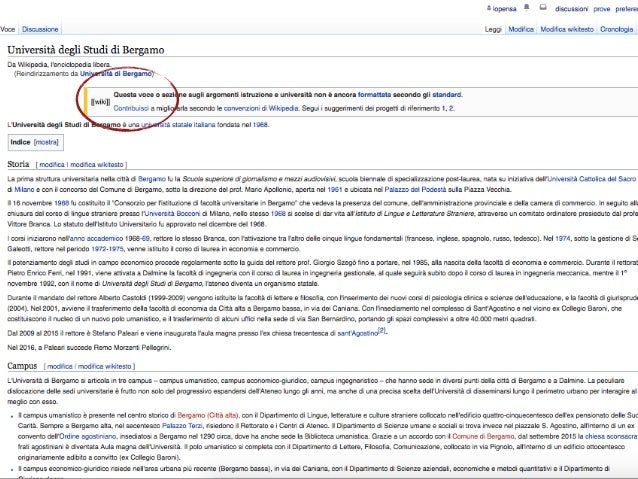Open the Milano link

coord(24,189)
